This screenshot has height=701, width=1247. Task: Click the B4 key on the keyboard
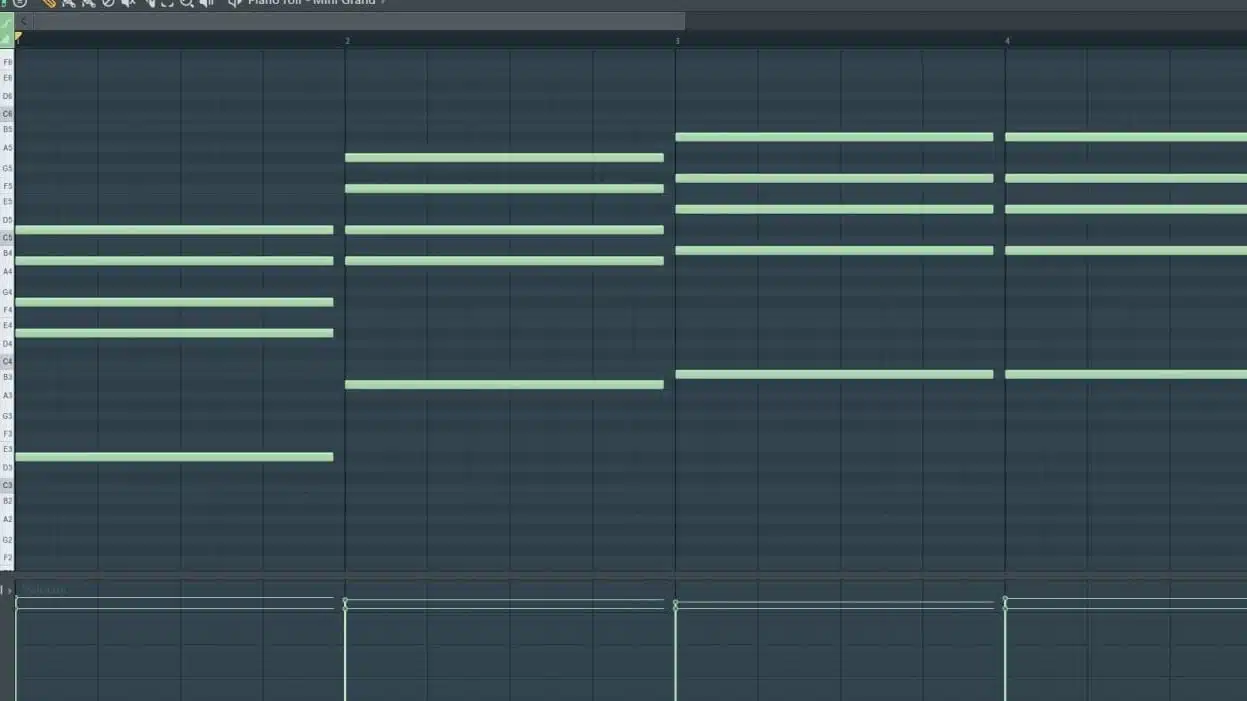(7, 253)
